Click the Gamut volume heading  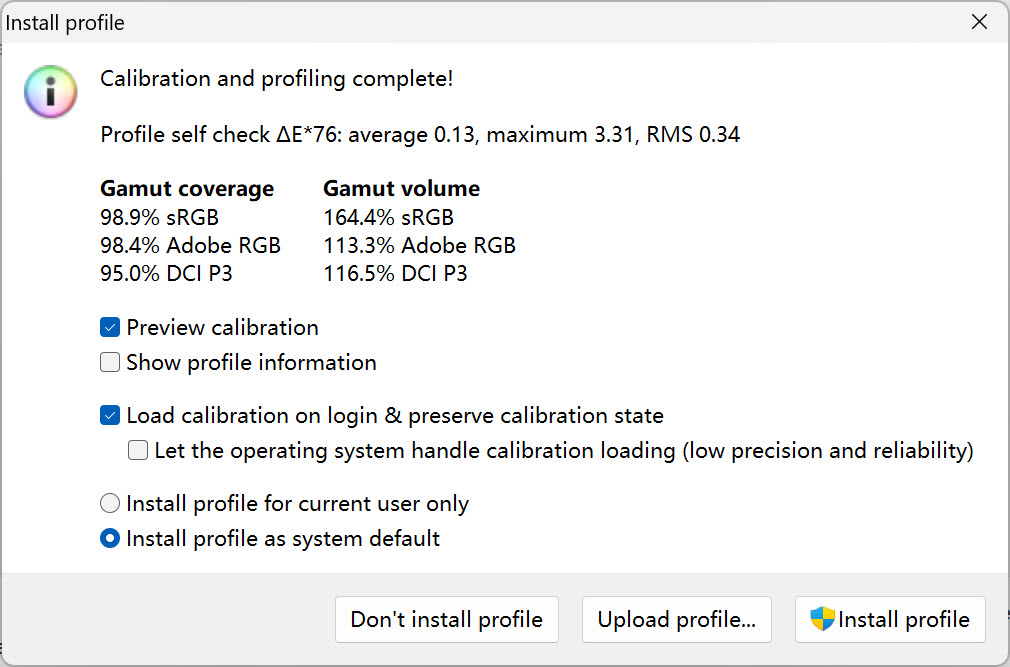click(401, 188)
